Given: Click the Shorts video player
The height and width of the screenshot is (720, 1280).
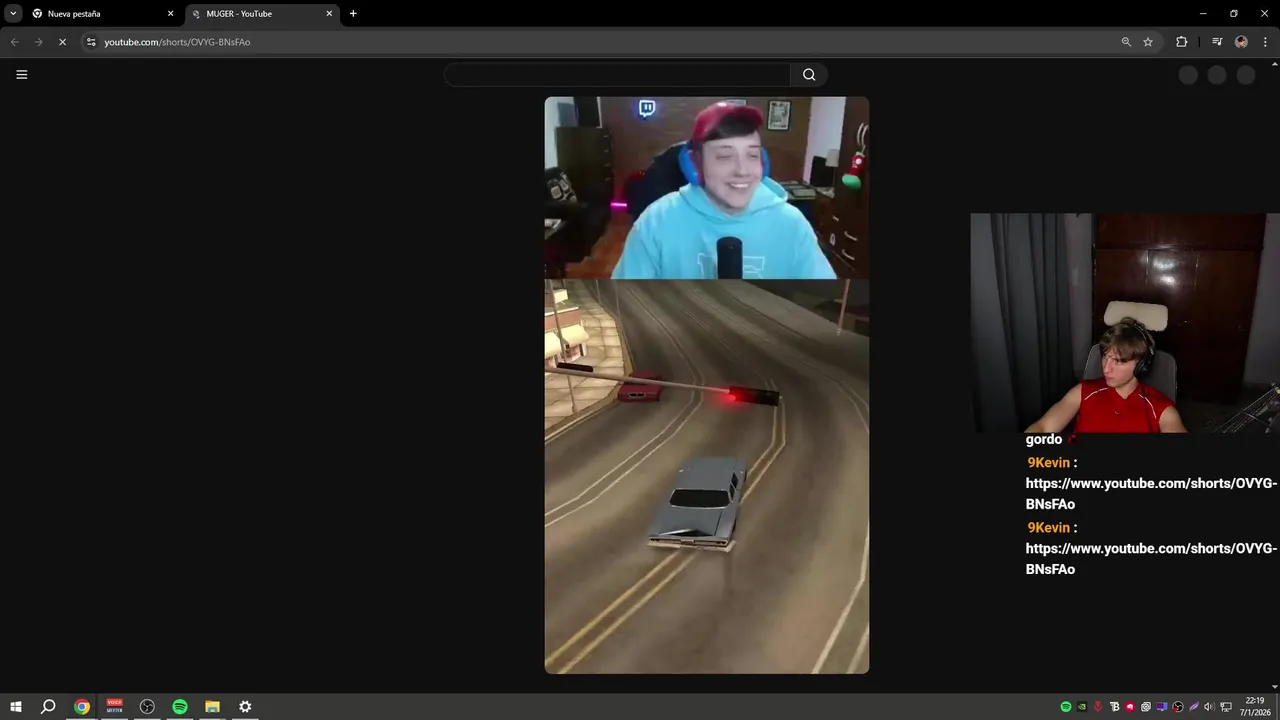Looking at the screenshot, I should [706, 385].
